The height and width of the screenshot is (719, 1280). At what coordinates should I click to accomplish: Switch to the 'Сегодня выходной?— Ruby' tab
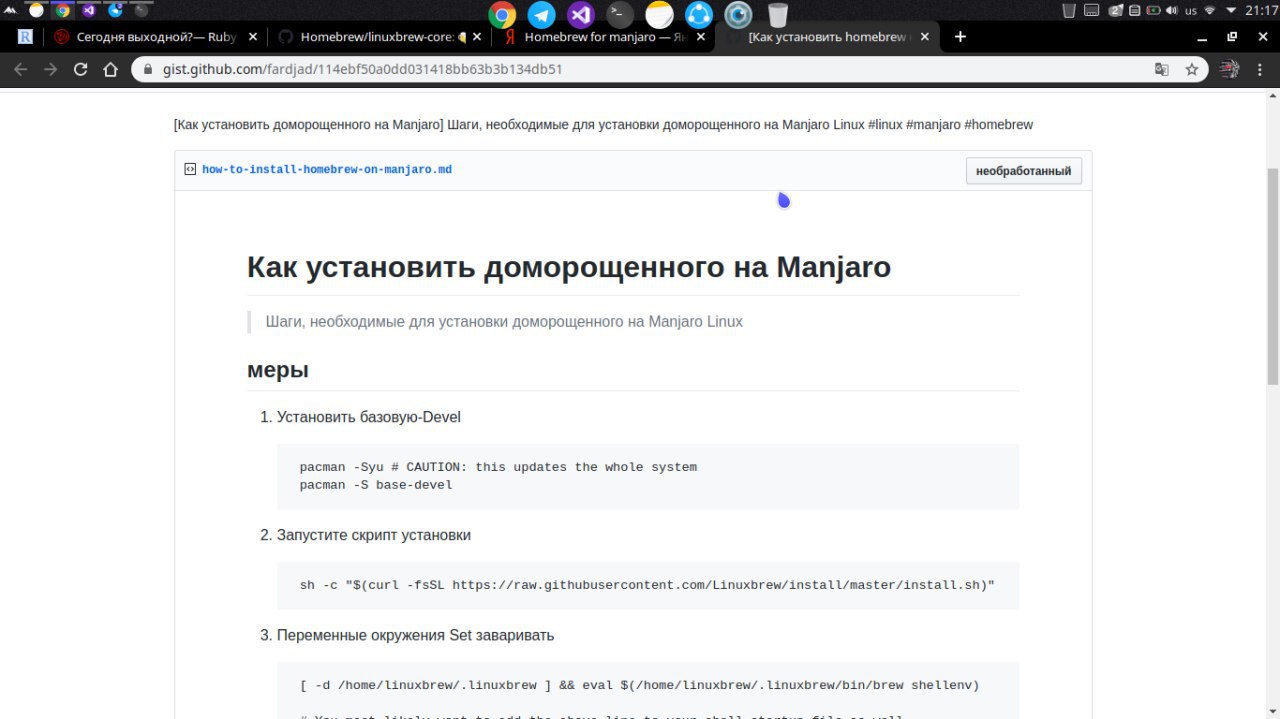(x=157, y=37)
